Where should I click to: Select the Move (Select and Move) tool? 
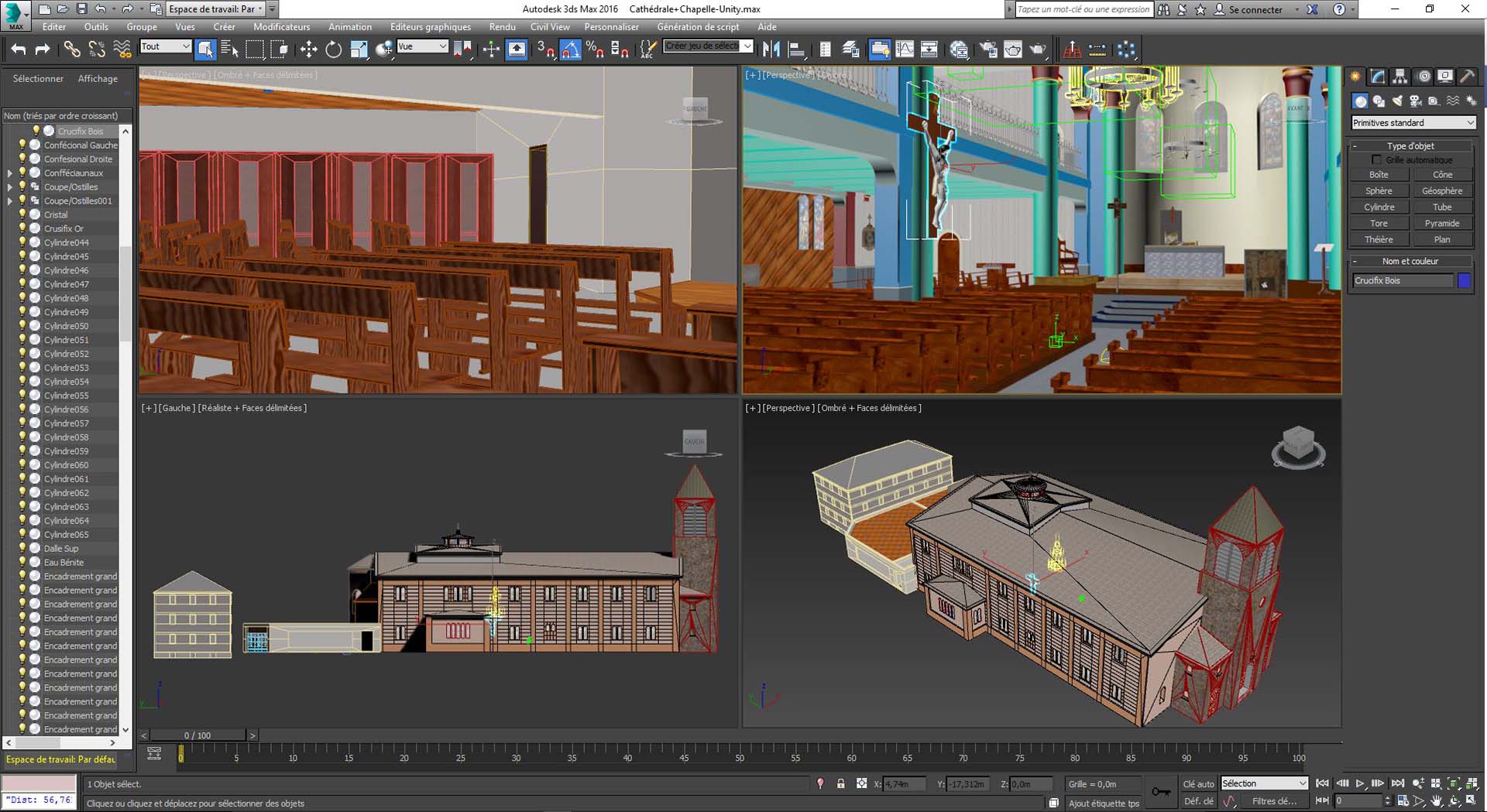point(308,50)
